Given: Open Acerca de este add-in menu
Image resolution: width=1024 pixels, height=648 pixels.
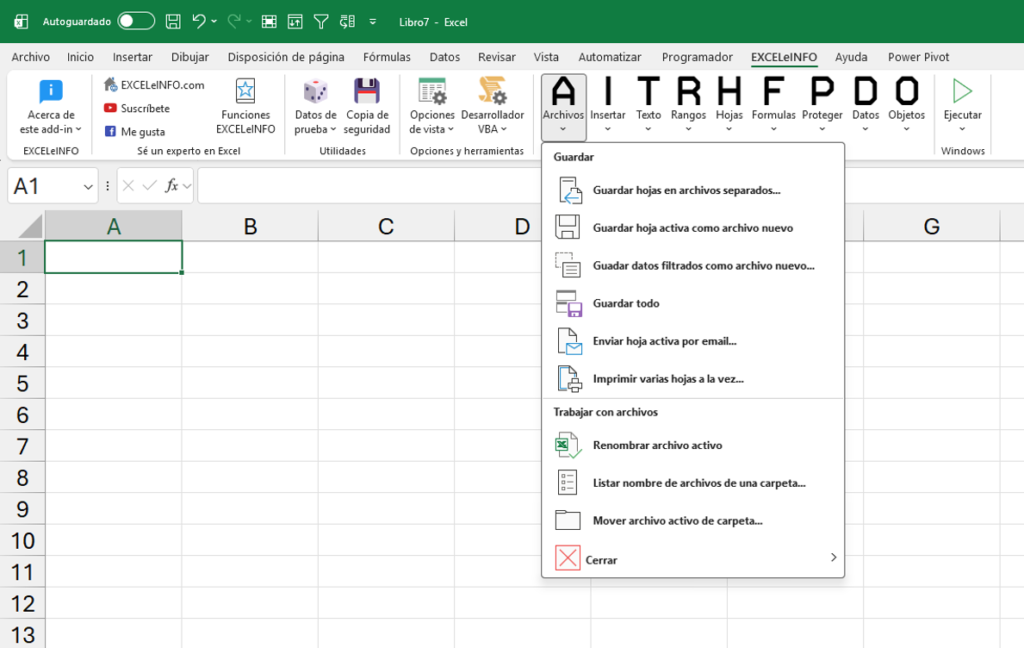Looking at the screenshot, I should (51, 107).
